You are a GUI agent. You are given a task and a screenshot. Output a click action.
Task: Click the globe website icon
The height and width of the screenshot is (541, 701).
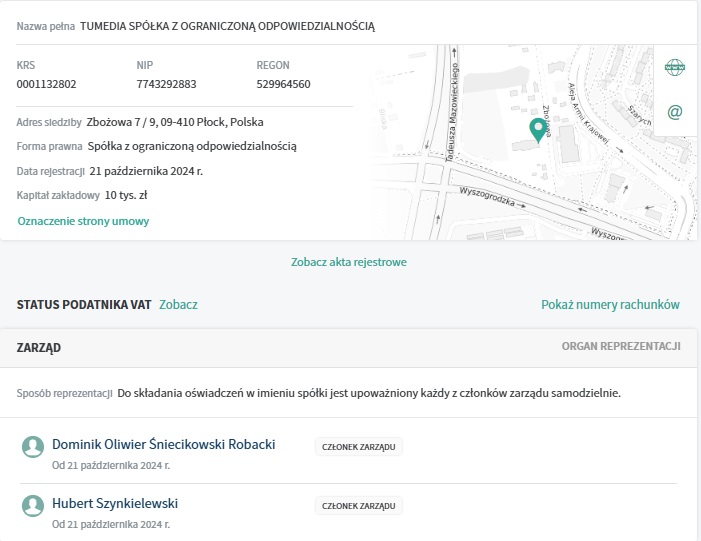[675, 67]
